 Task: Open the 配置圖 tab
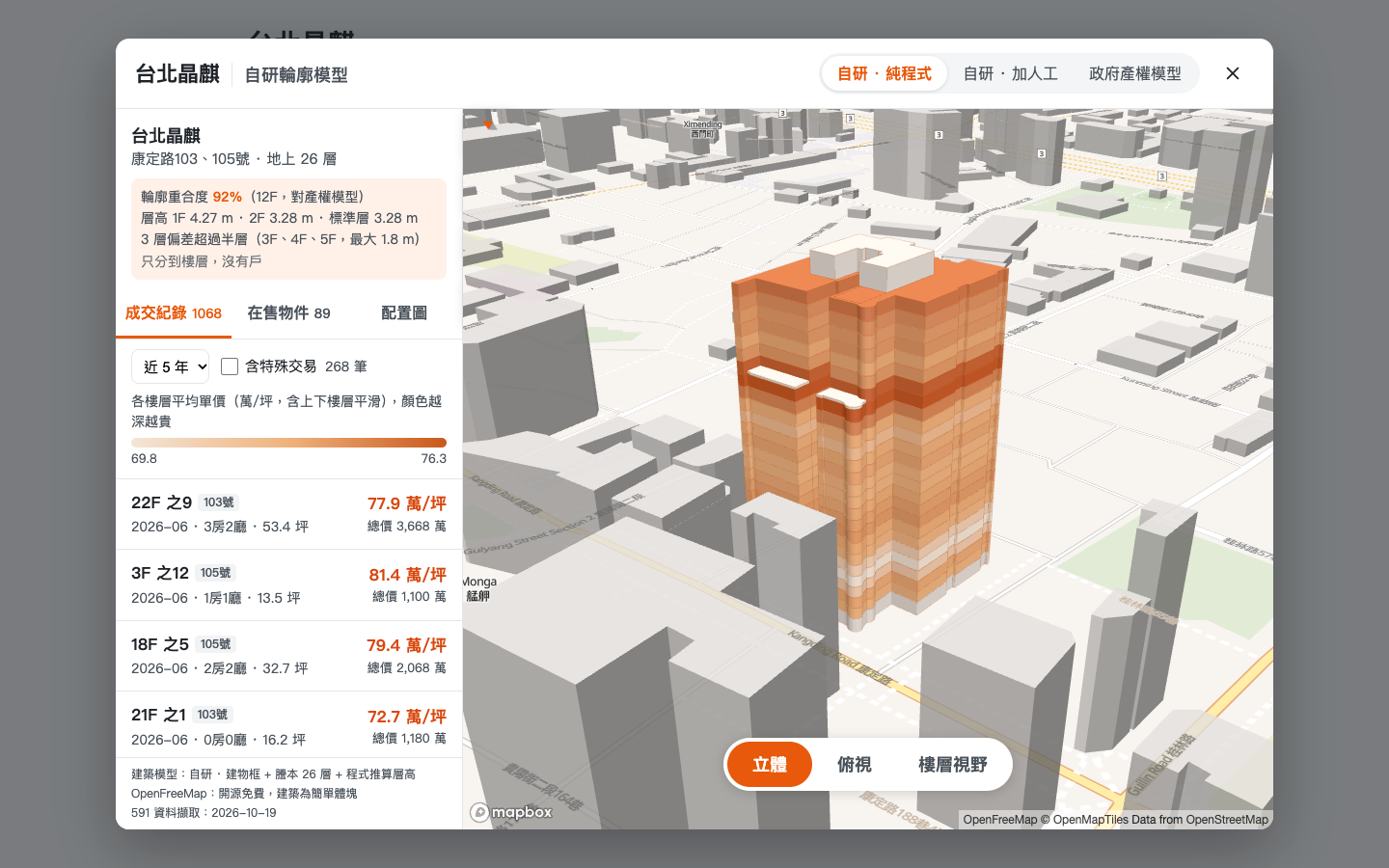(x=404, y=313)
